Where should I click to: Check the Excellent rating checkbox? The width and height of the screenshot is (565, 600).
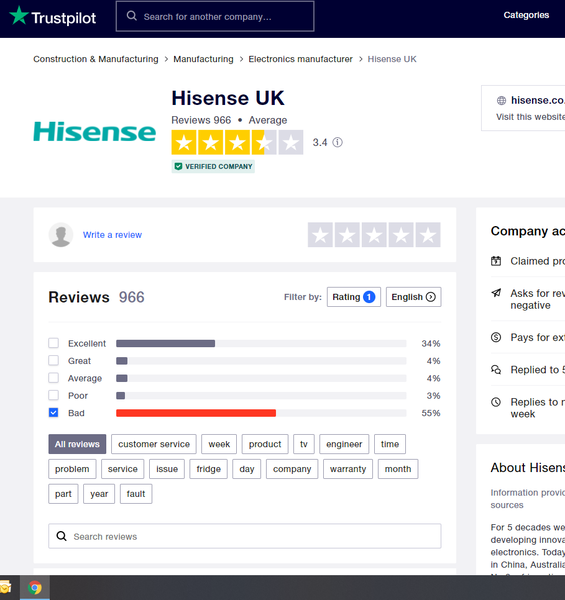click(54, 343)
